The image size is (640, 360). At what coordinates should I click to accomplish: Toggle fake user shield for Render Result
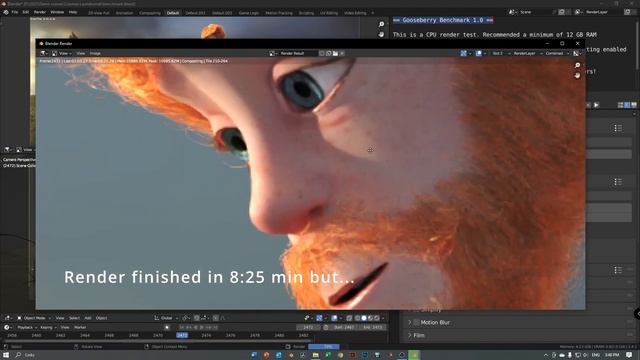tap(322, 53)
